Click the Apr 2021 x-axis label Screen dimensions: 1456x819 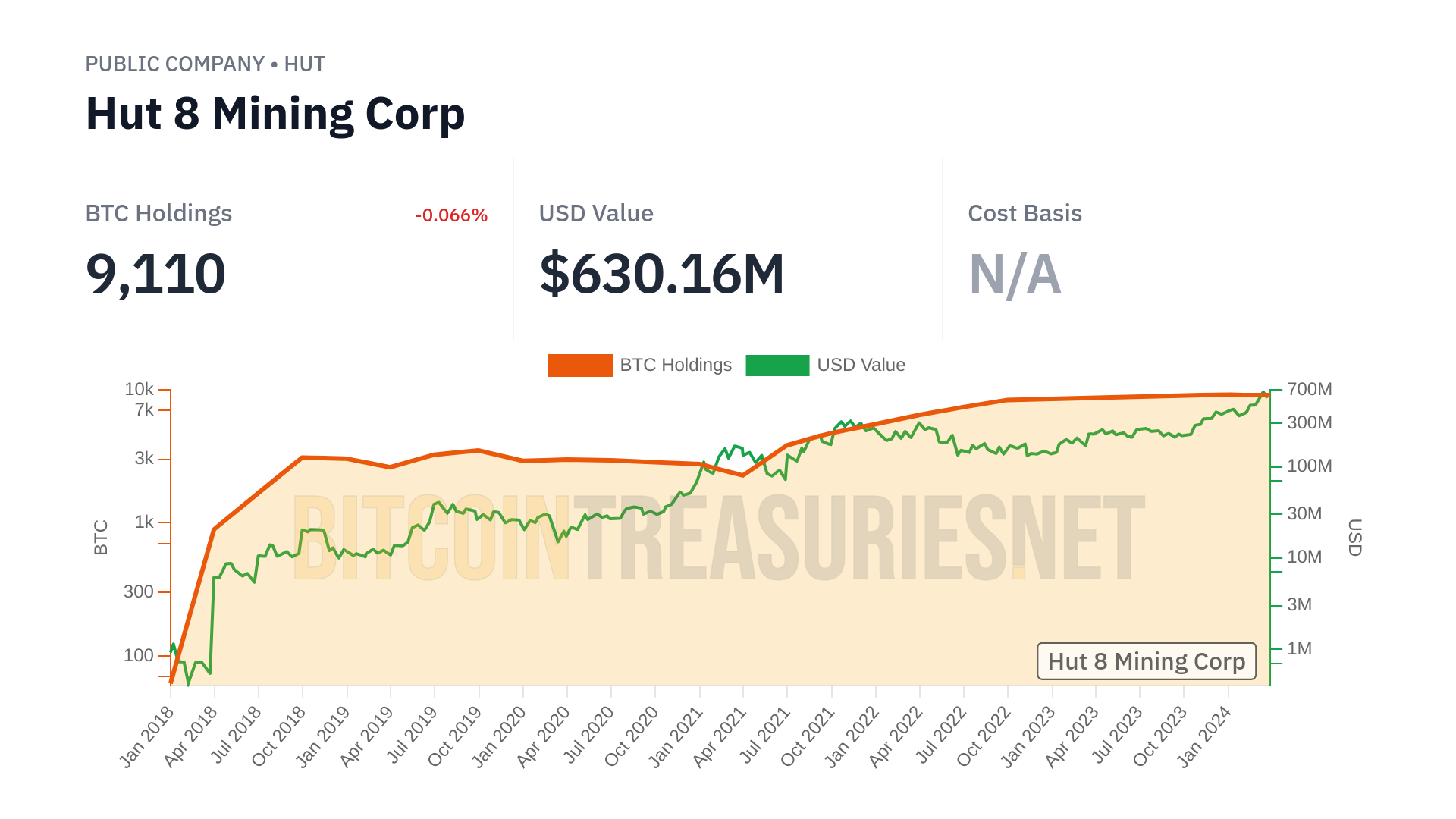coord(720,736)
